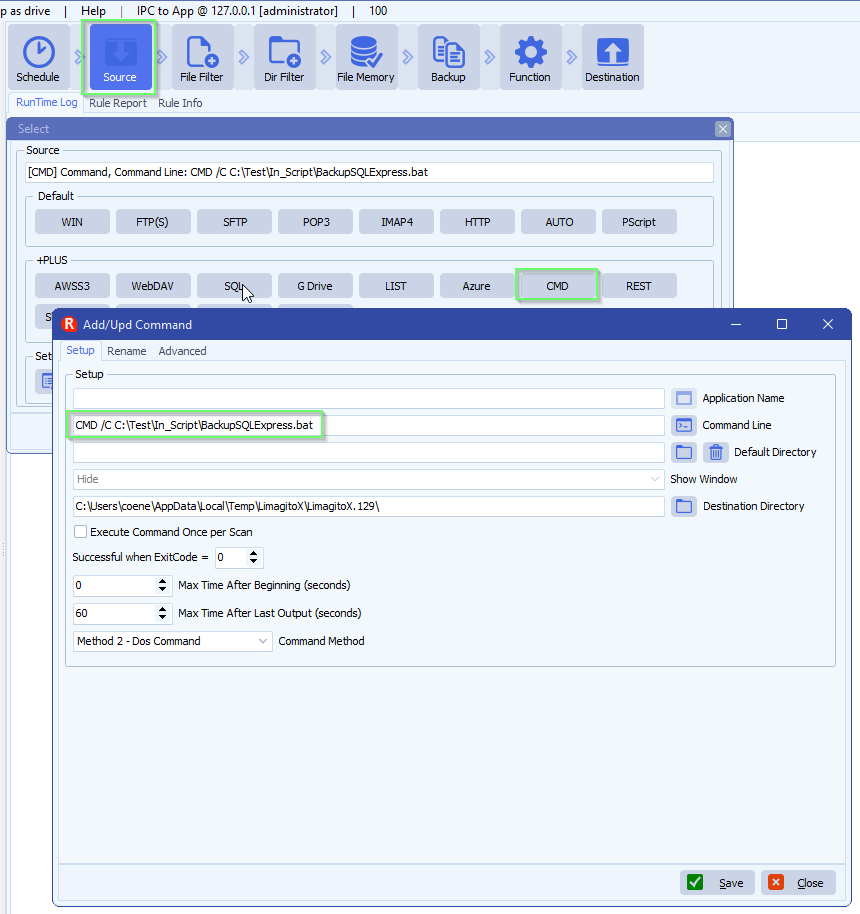Open the Destination settings
The image size is (860, 914).
pos(612,57)
